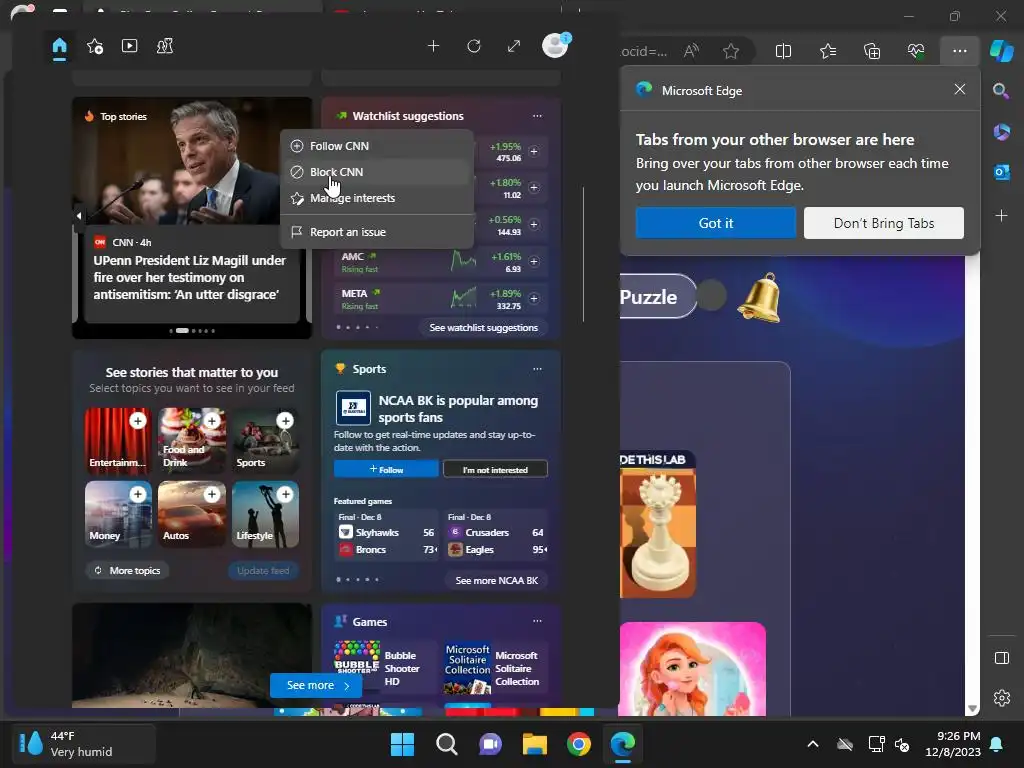Viewport: 1024px width, 768px height.
Task: Click Don't Bring Tabs button
Action: point(884,223)
